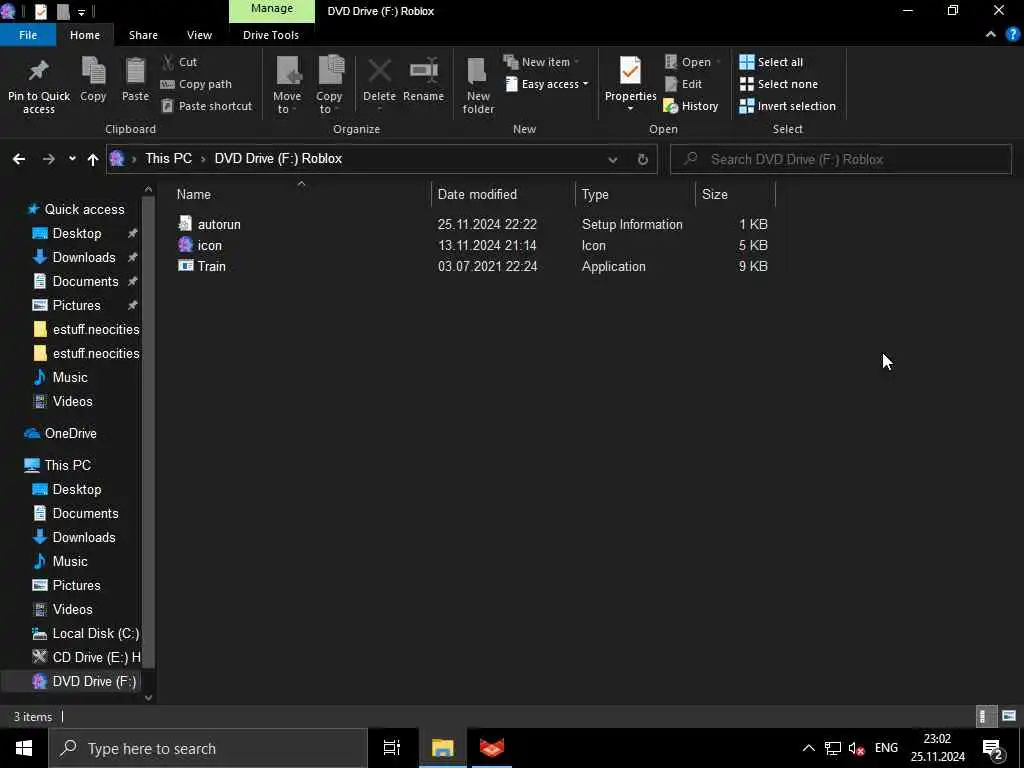The image size is (1024, 768).
Task: Select This PC in the navigation pane
Action: point(67,466)
